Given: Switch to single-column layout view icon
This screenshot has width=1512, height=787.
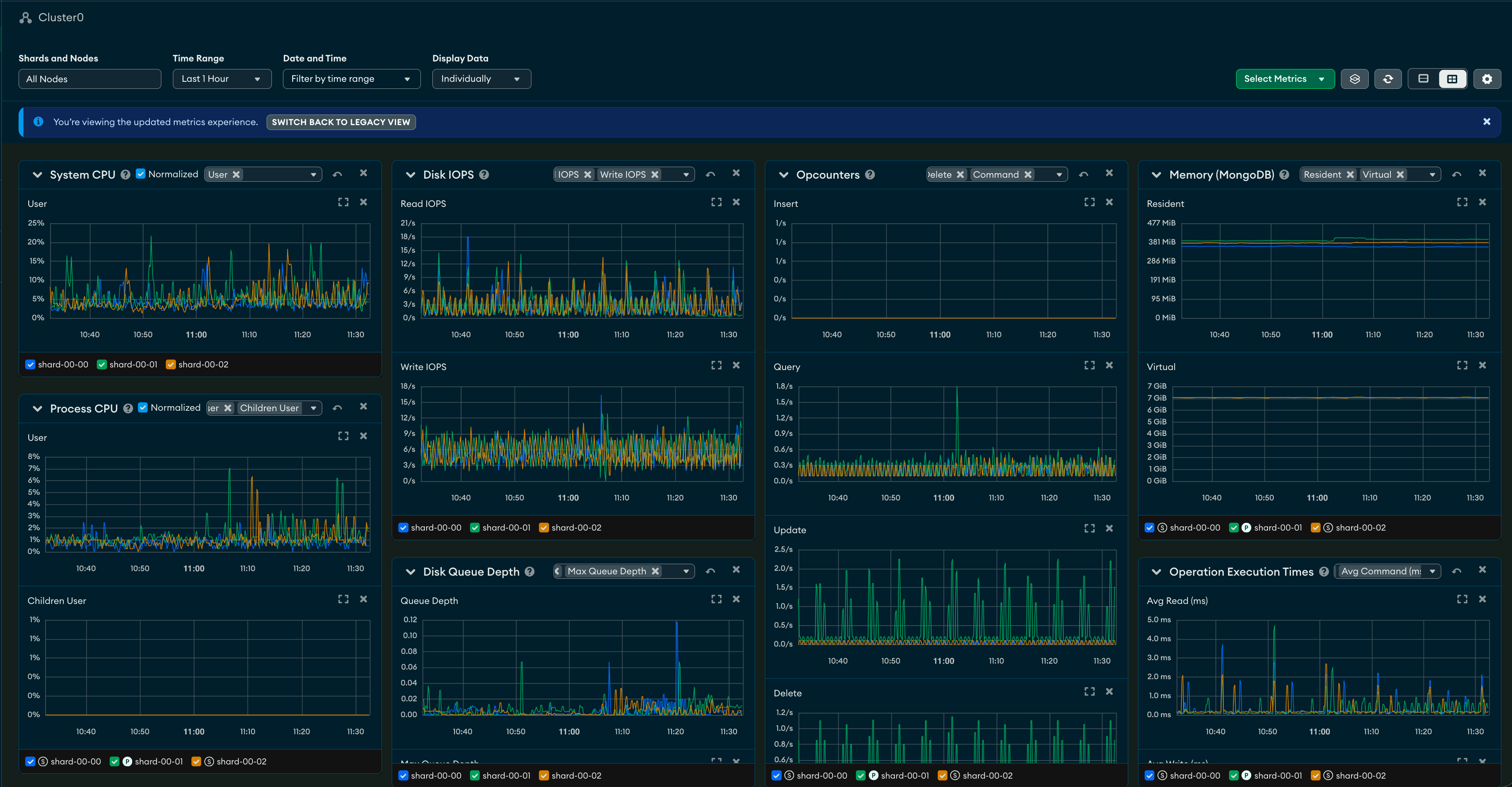Looking at the screenshot, I should [x=1424, y=79].
